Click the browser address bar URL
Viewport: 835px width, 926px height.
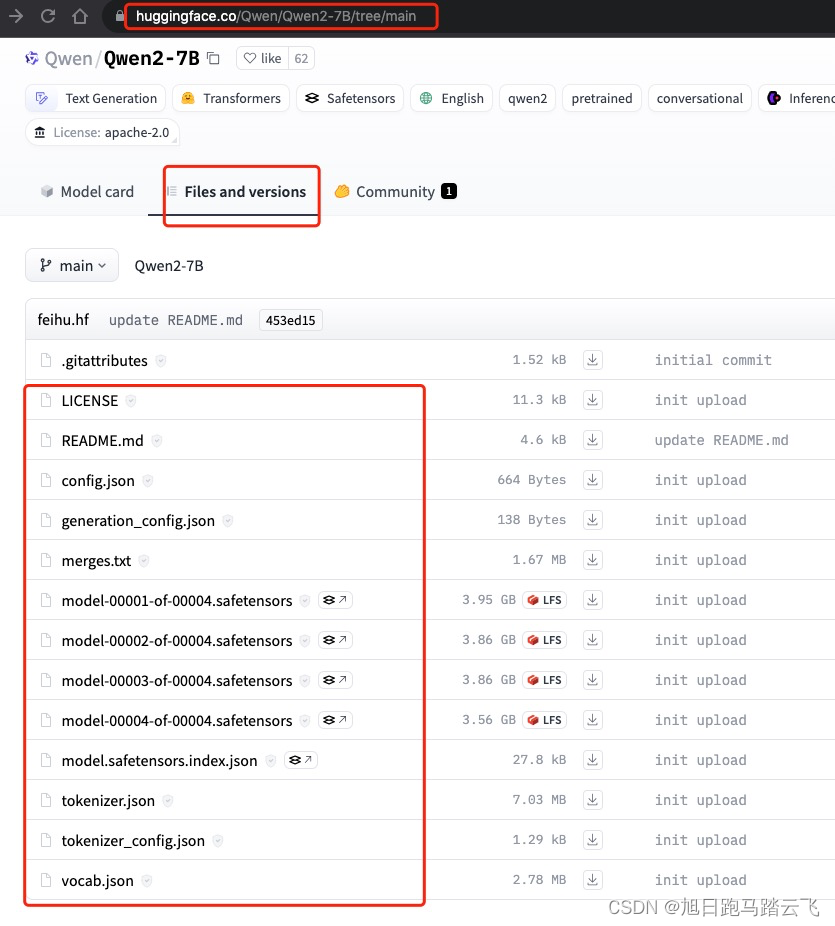coord(276,16)
